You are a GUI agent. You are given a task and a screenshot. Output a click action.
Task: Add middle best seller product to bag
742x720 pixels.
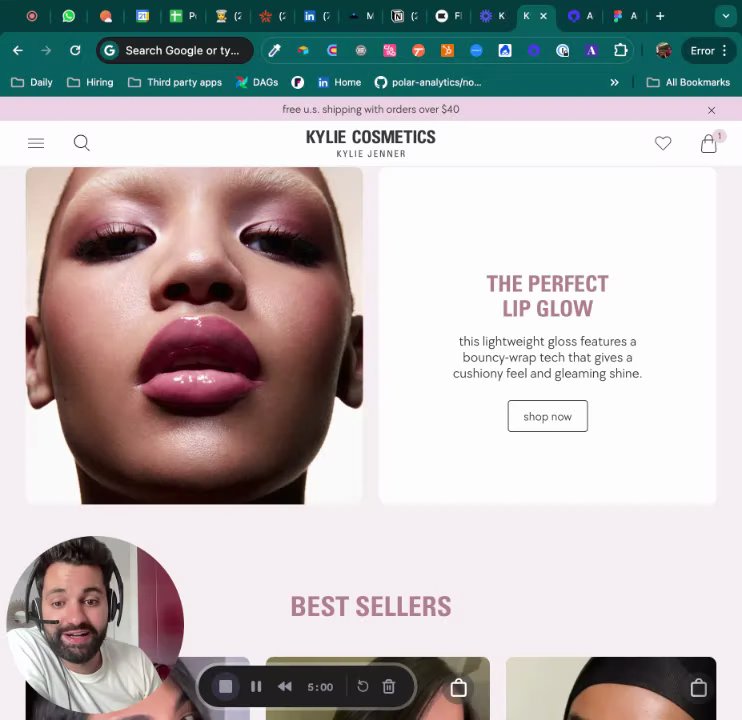pyautogui.click(x=458, y=688)
